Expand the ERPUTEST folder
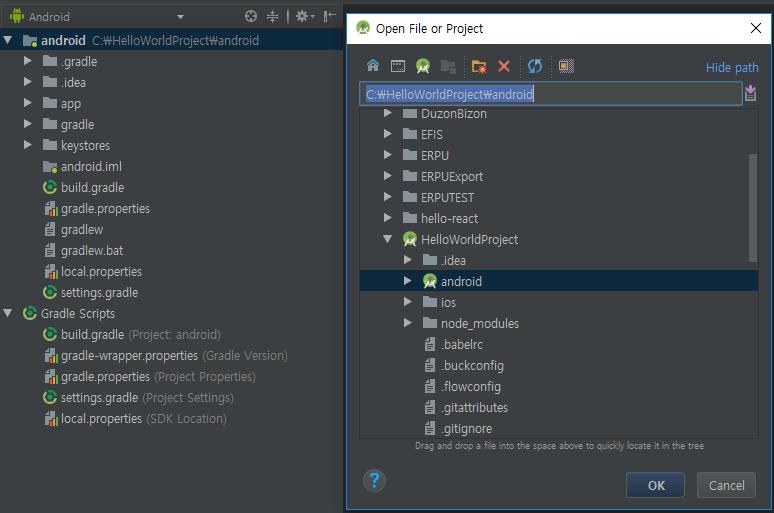774x513 pixels. [388, 197]
